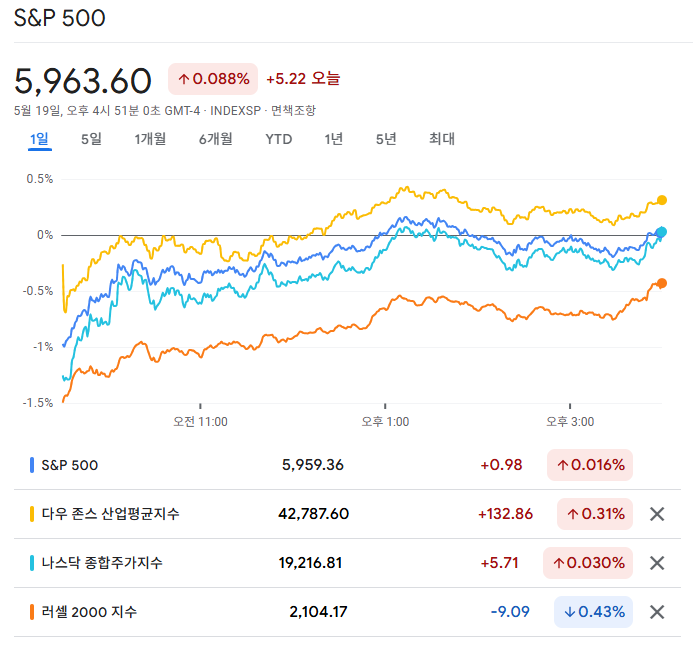Click blue S&P 500 color marker
This screenshot has height=648, width=693.
pyautogui.click(x=32, y=465)
